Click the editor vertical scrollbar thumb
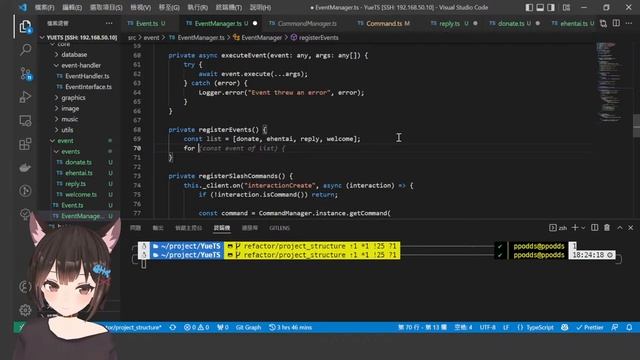 click(x=636, y=126)
